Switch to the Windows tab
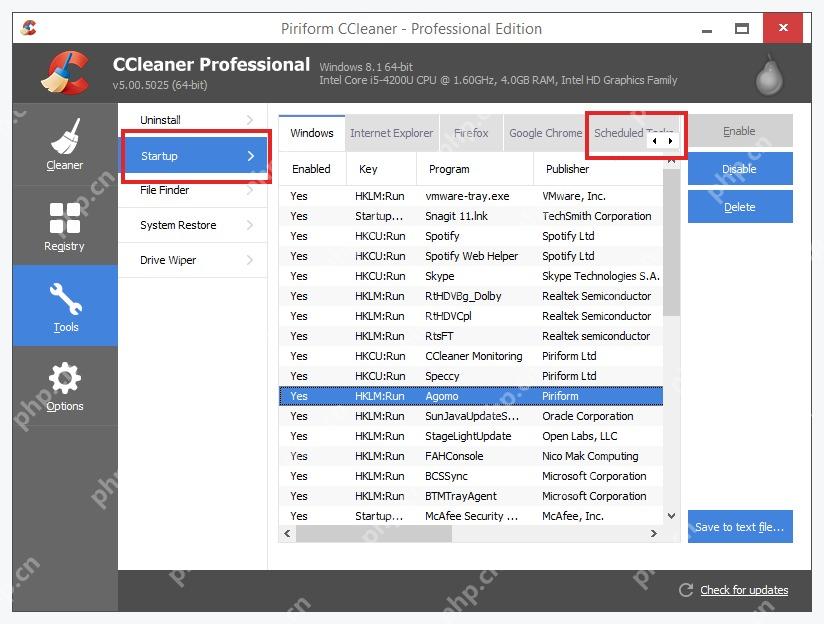Viewport: 824px width, 624px height. click(x=312, y=133)
